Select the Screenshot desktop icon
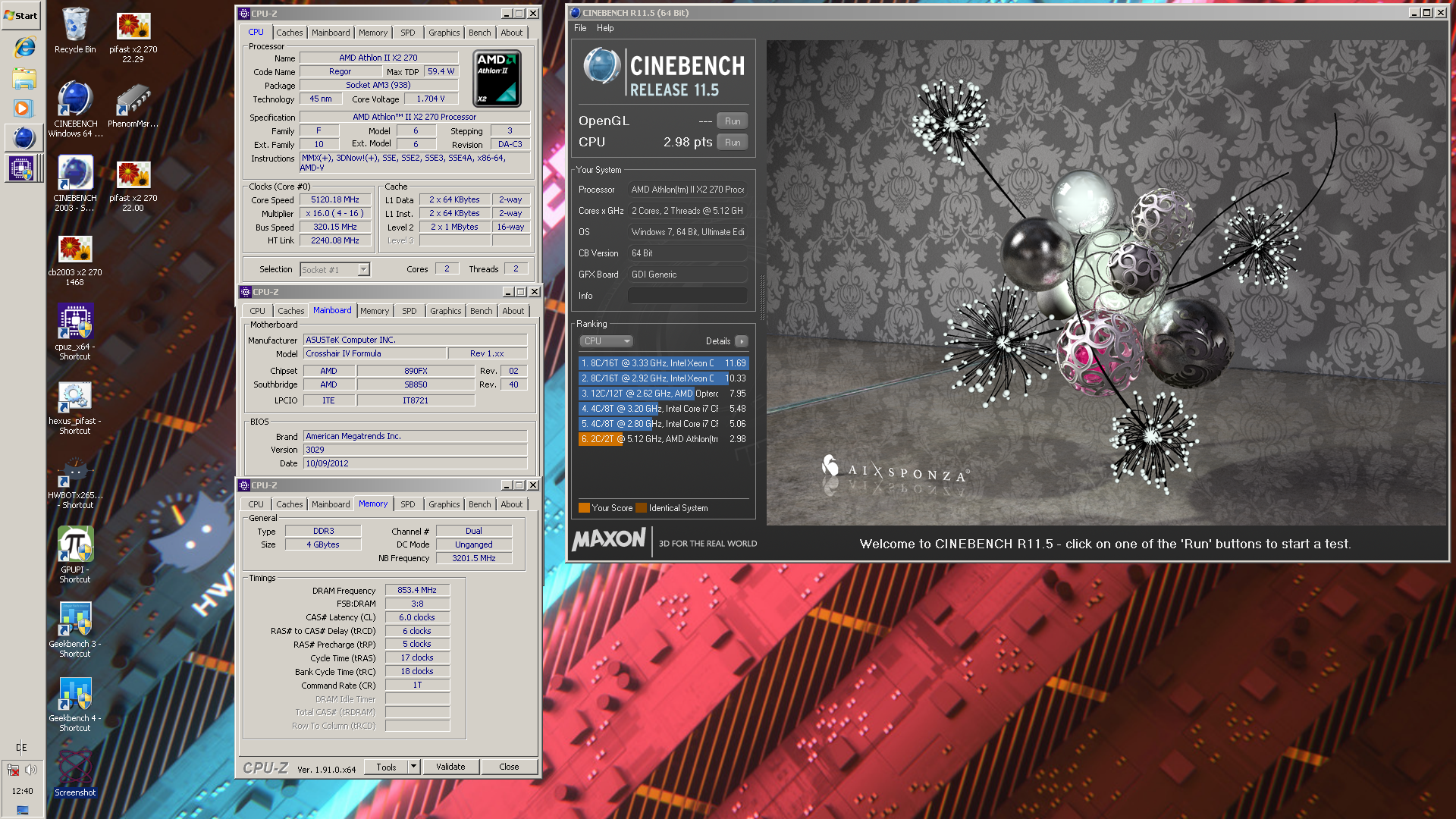Viewport: 1456px width, 819px height. 75,772
